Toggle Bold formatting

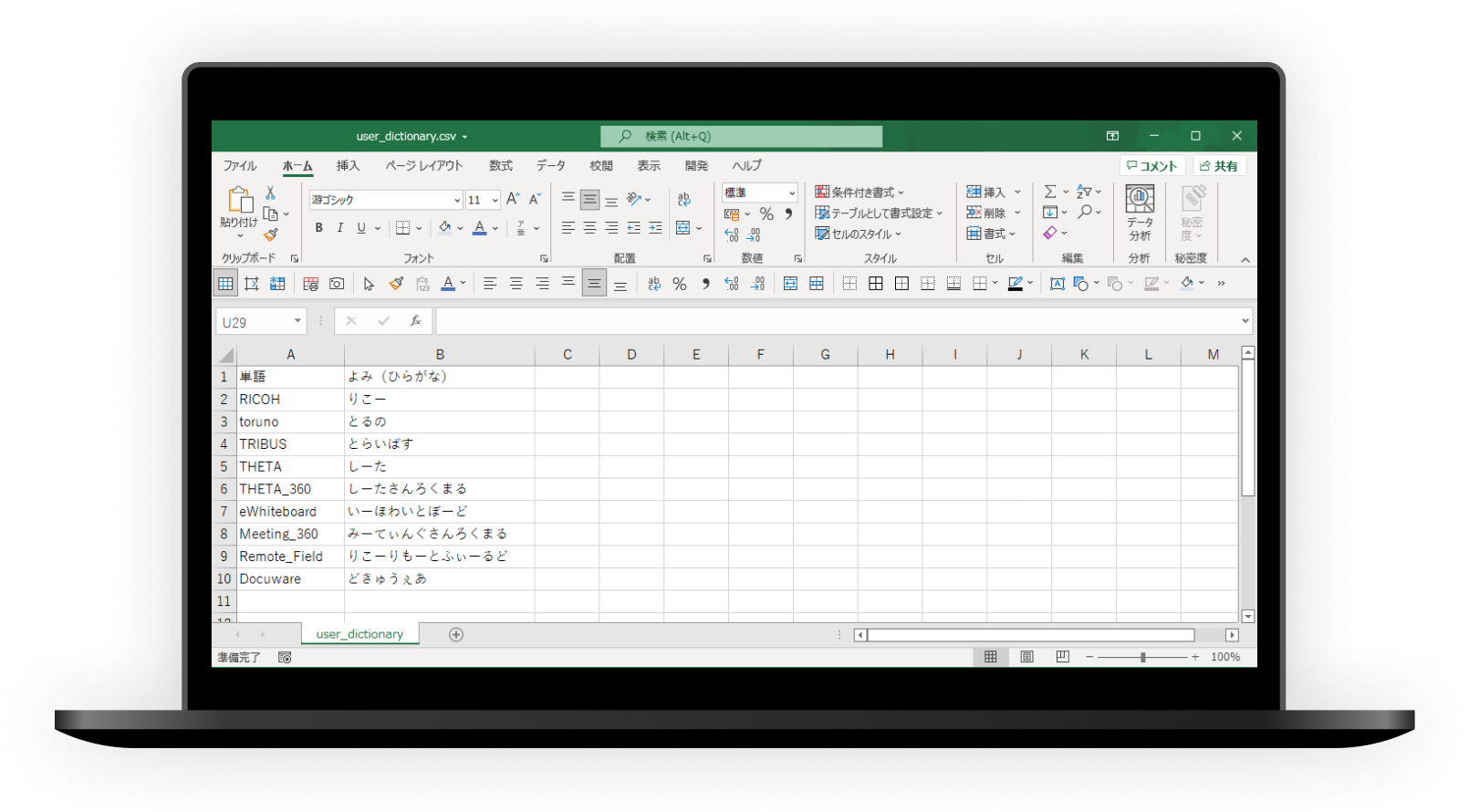pos(319,228)
